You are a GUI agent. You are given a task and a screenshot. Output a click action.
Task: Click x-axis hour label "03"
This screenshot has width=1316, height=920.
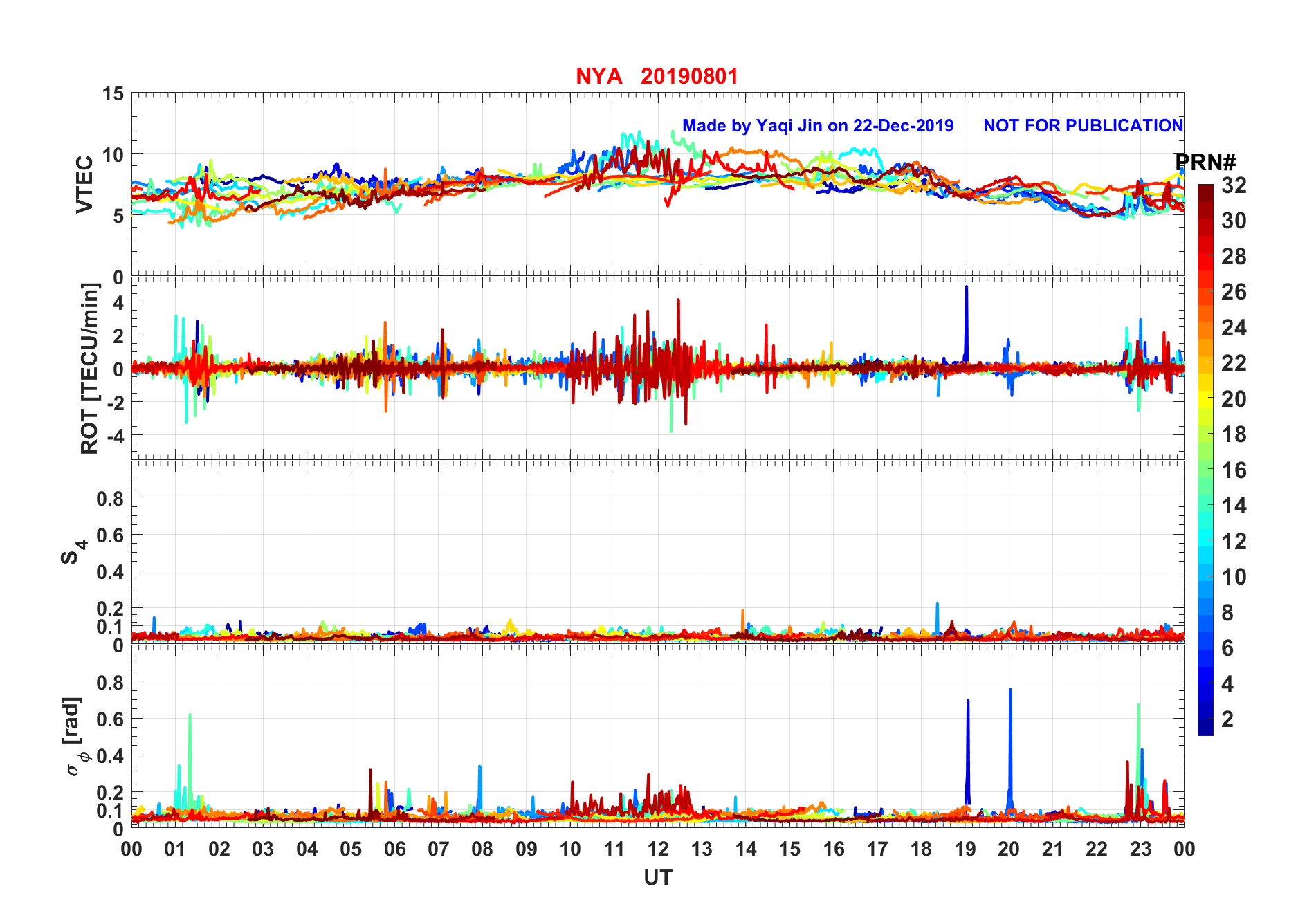263,849
